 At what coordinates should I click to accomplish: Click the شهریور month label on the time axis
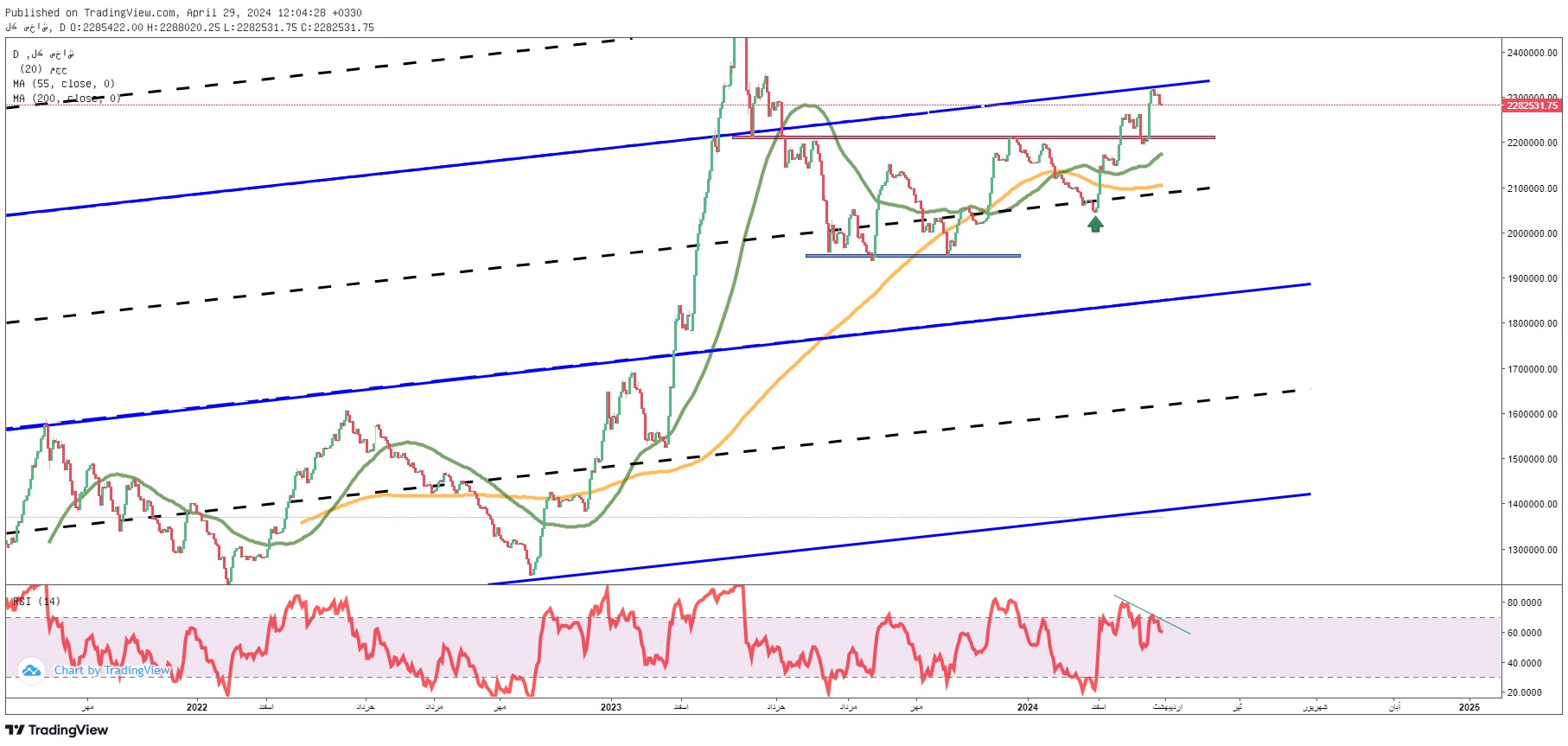coord(1315,707)
